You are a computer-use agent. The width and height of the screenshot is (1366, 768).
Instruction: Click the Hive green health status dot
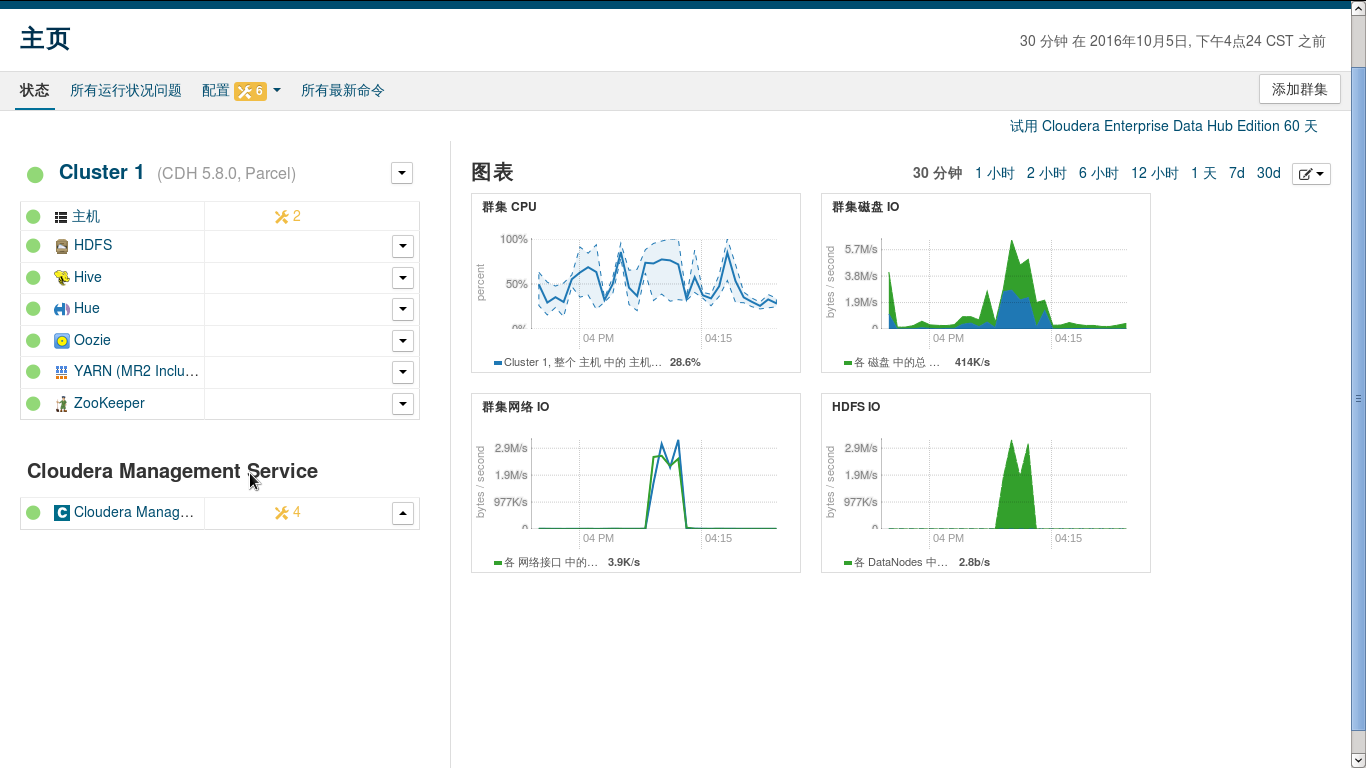coord(33,277)
